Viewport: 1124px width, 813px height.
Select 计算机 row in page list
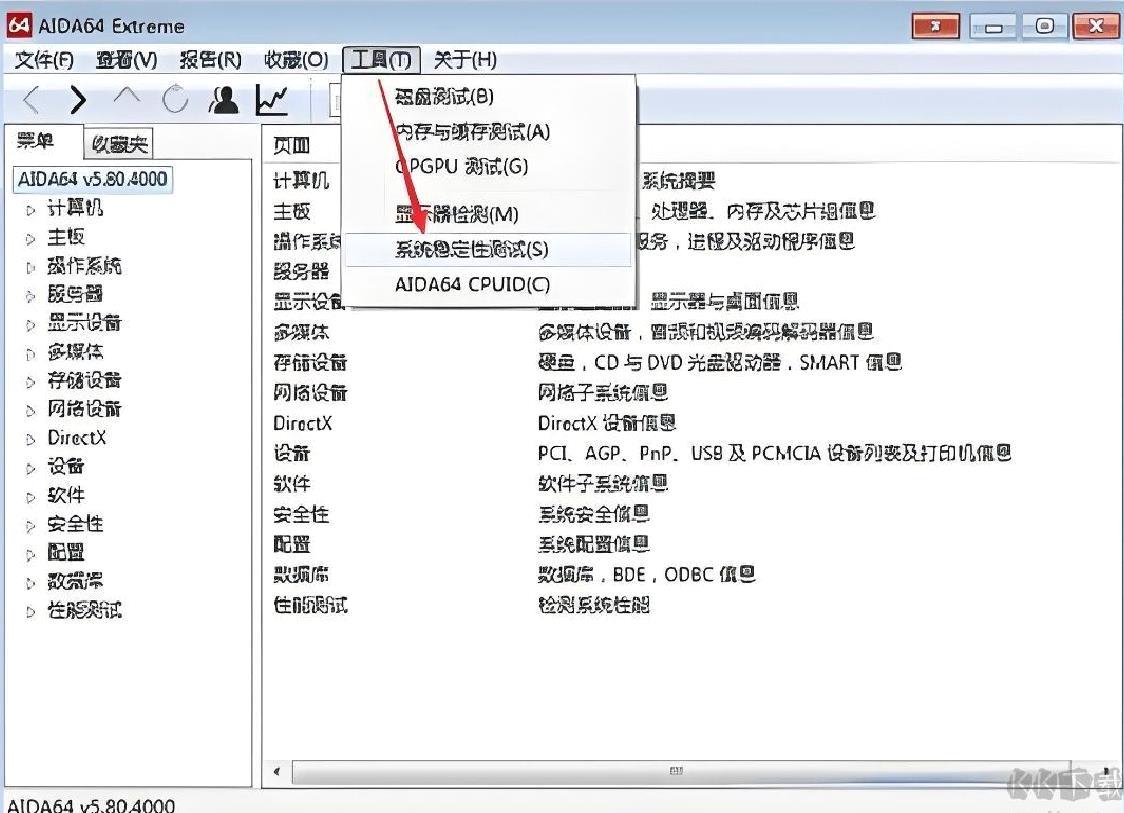tap(301, 180)
